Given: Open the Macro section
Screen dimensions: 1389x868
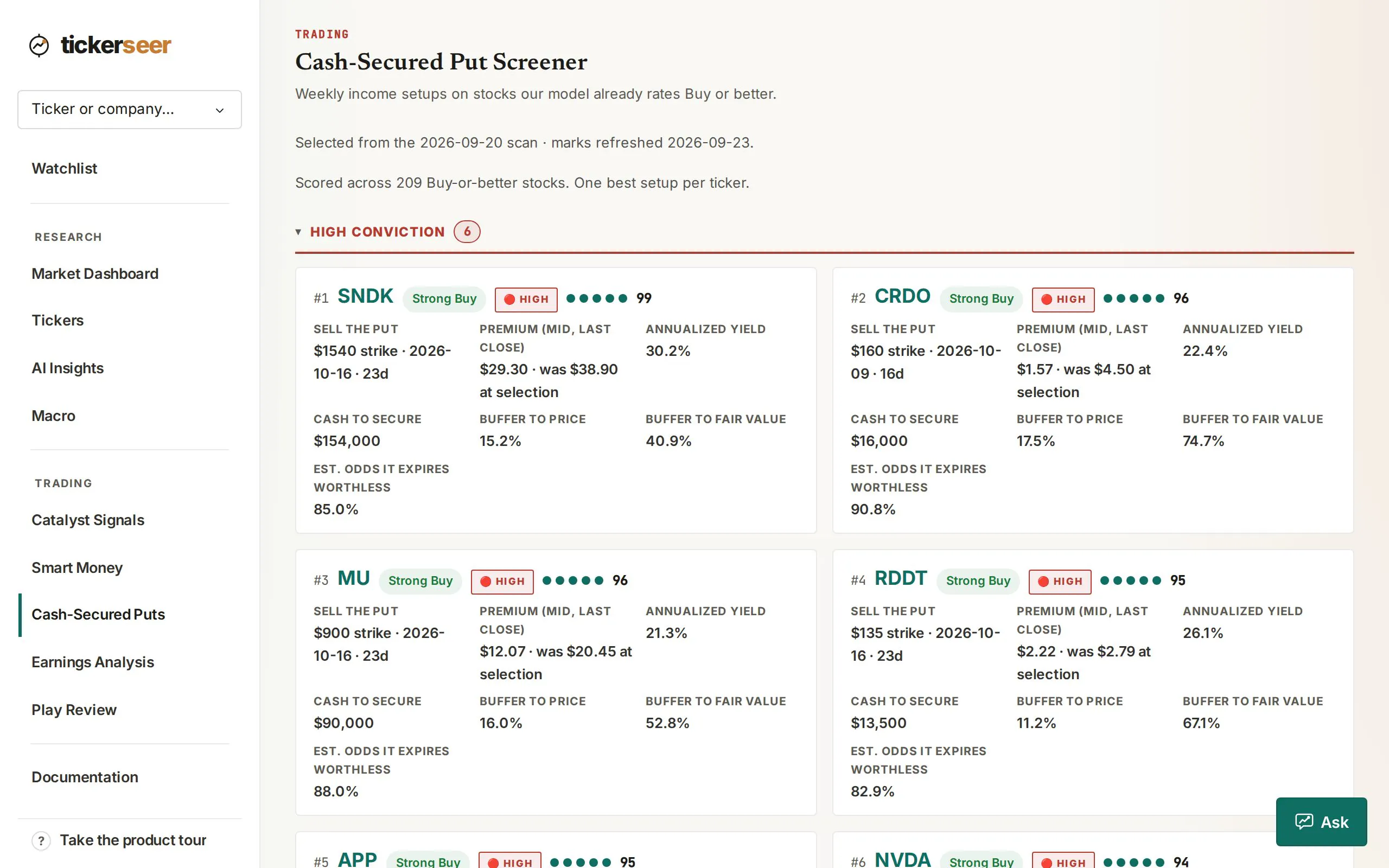Looking at the screenshot, I should [53, 416].
